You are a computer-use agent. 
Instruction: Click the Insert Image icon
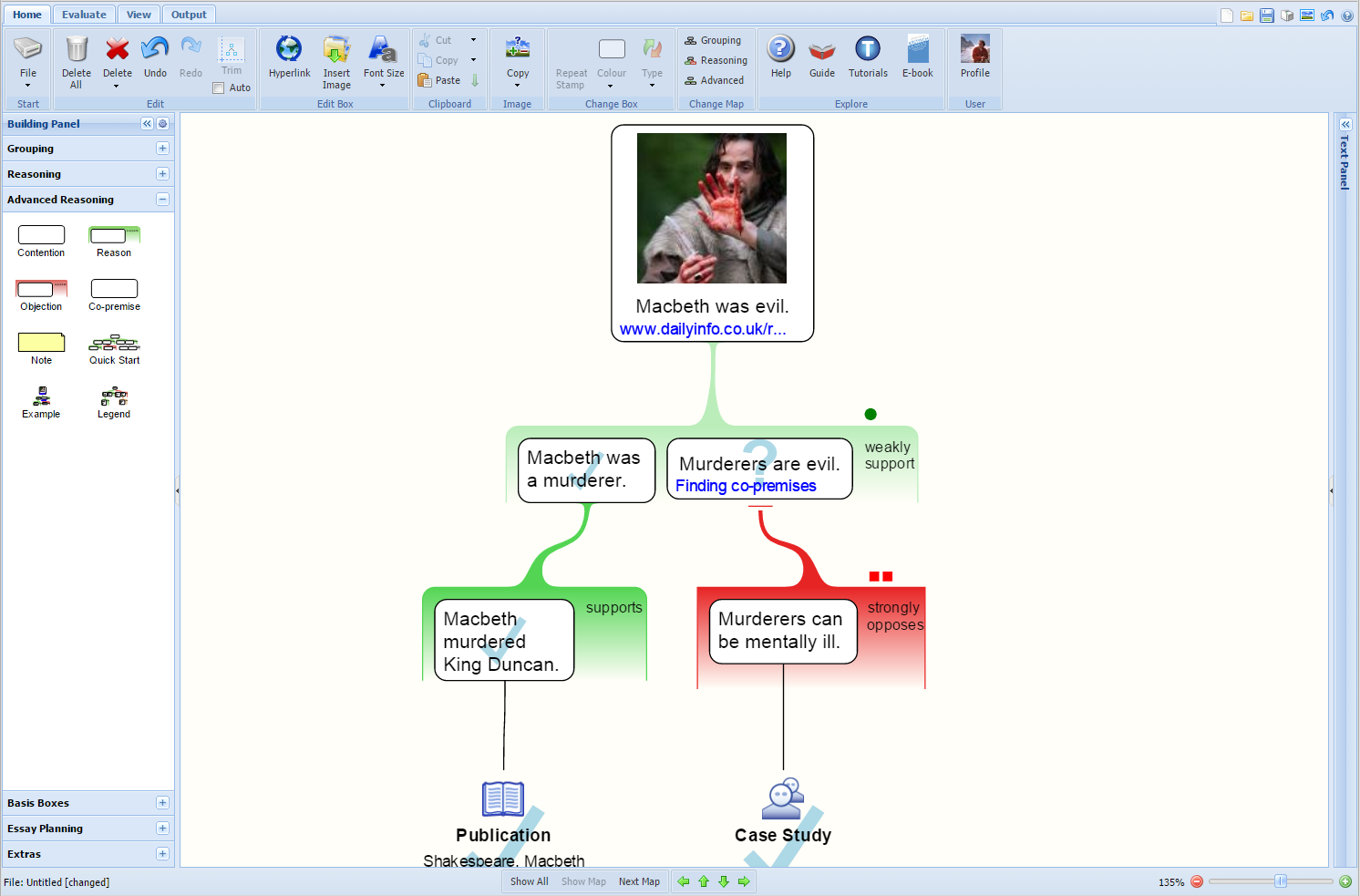336,49
